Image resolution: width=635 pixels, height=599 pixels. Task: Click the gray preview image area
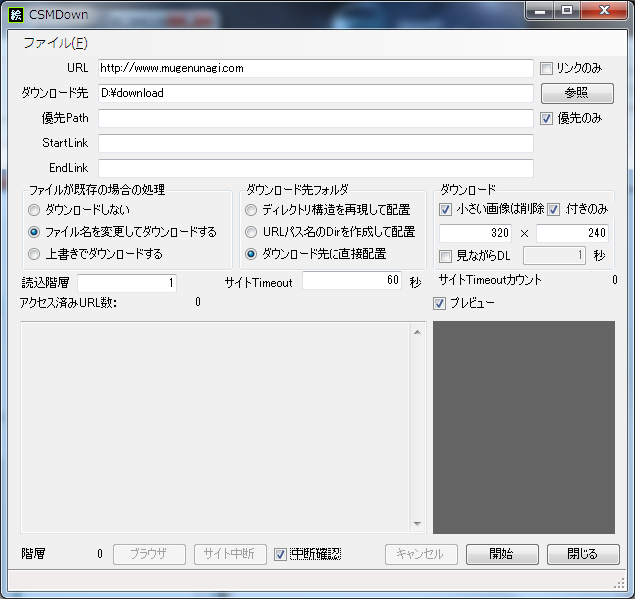[x=524, y=428]
